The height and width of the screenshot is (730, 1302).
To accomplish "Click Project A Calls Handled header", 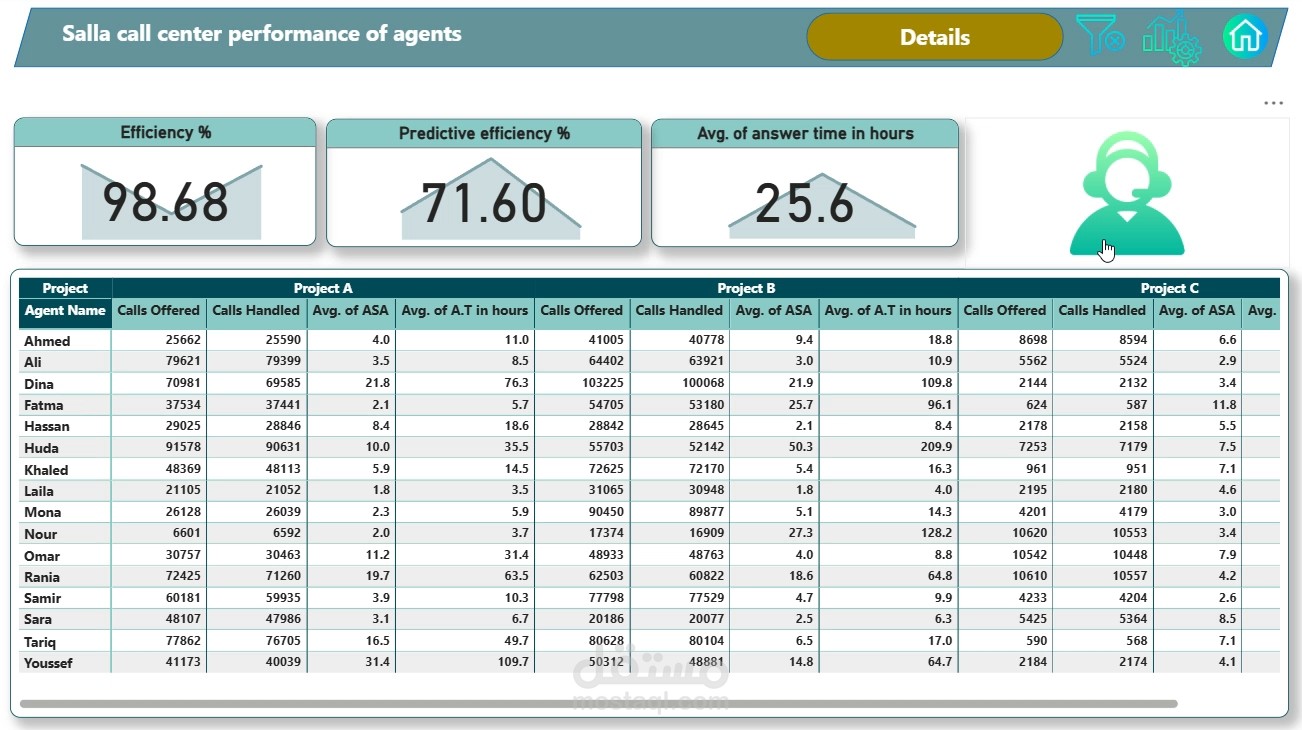I will [x=254, y=310].
